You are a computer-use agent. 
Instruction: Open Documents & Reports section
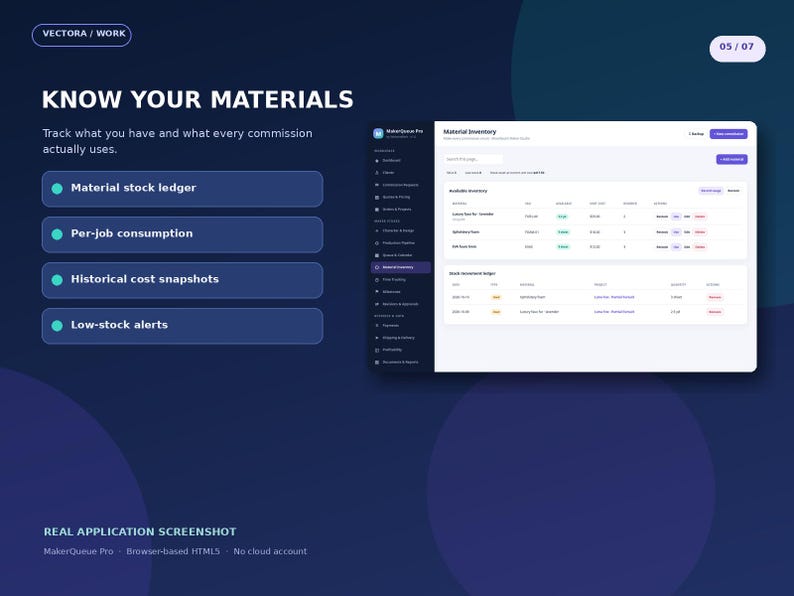point(400,362)
